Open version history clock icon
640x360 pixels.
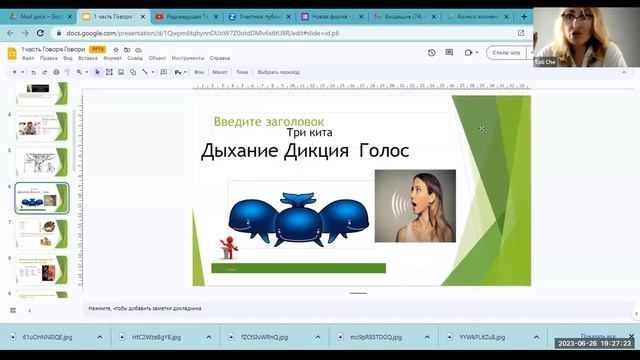(x=431, y=53)
